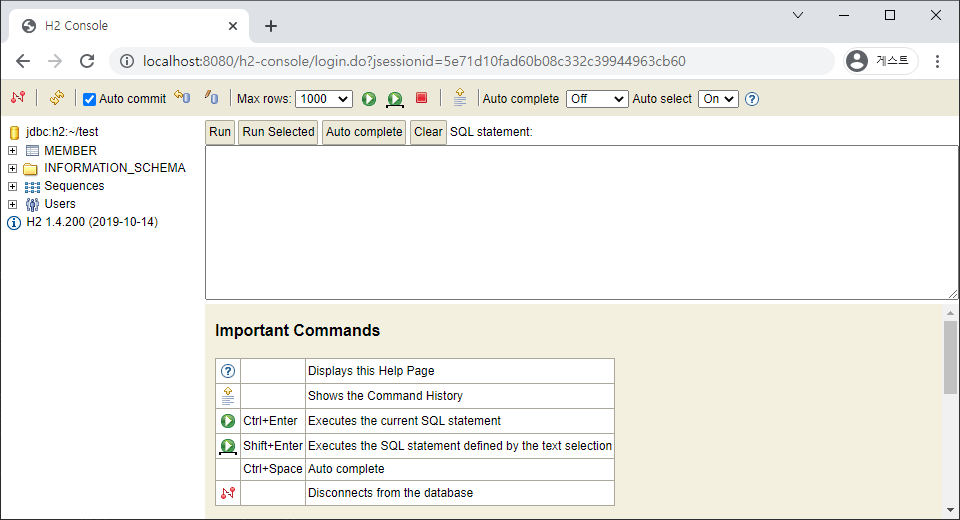Click the Clear button
Viewport: 960px width, 520px height.
428,132
